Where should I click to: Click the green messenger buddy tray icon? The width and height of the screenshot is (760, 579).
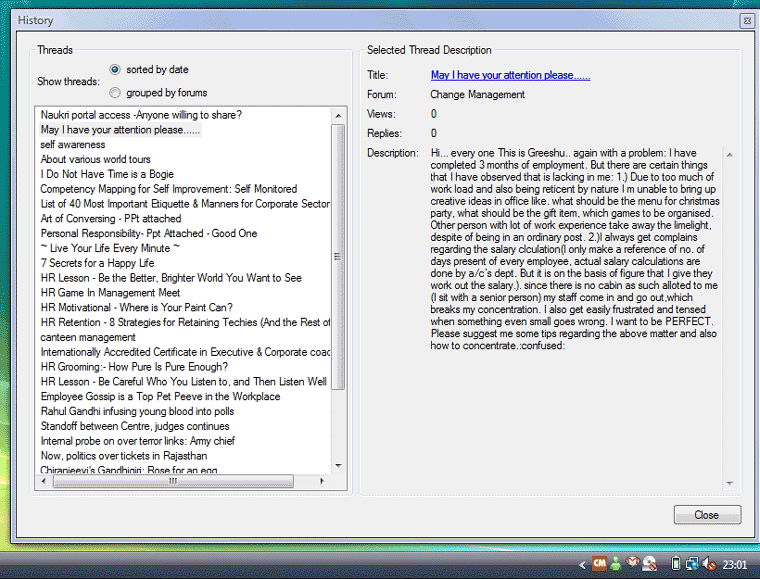(616, 563)
